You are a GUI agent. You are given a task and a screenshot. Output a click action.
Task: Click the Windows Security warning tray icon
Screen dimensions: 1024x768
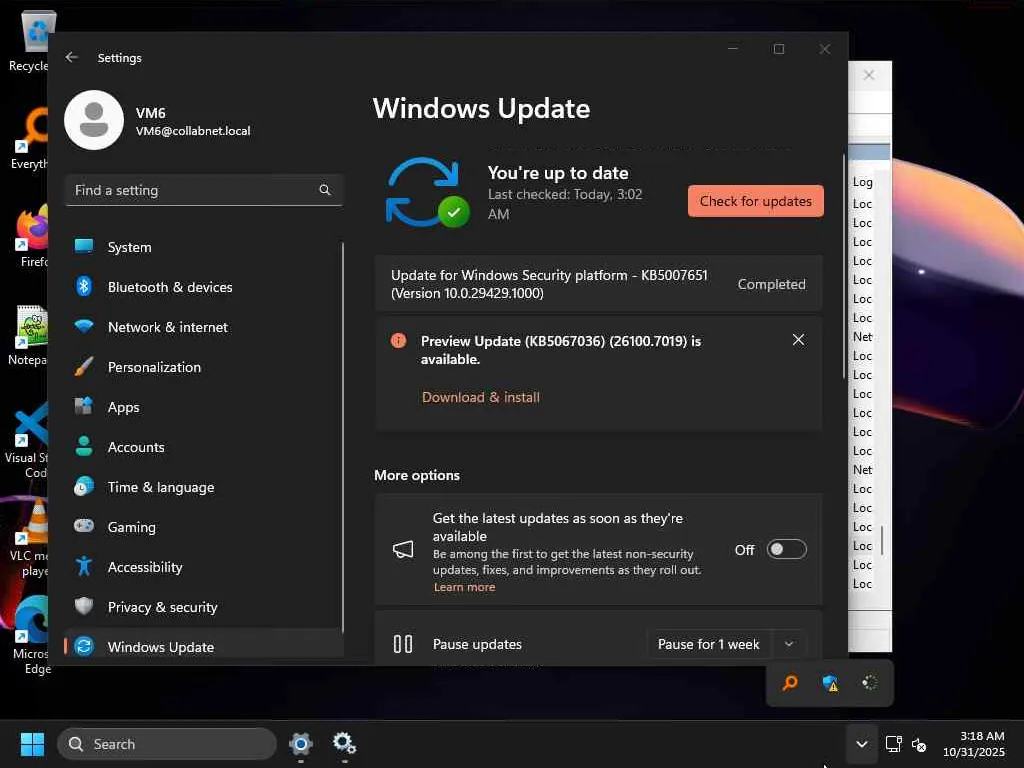pyautogui.click(x=830, y=683)
